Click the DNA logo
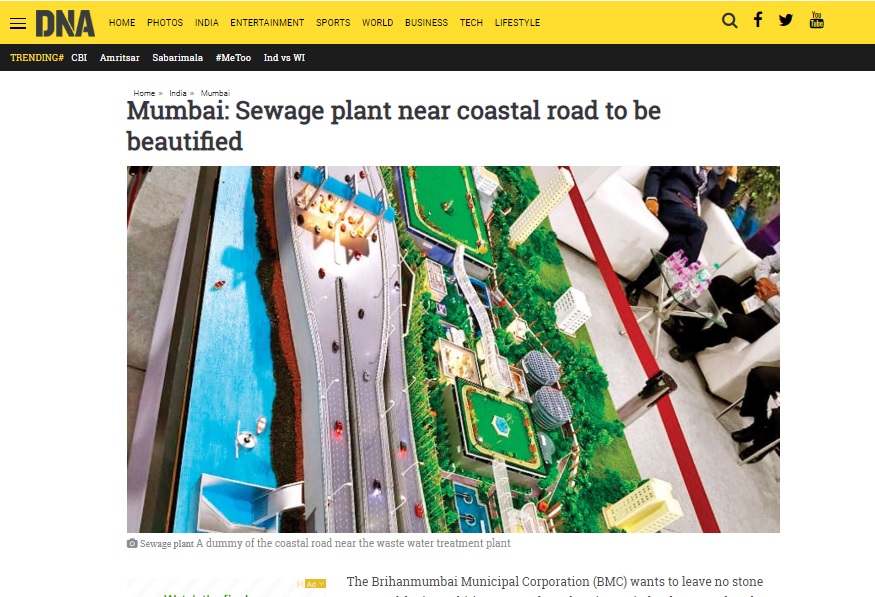 coord(65,23)
